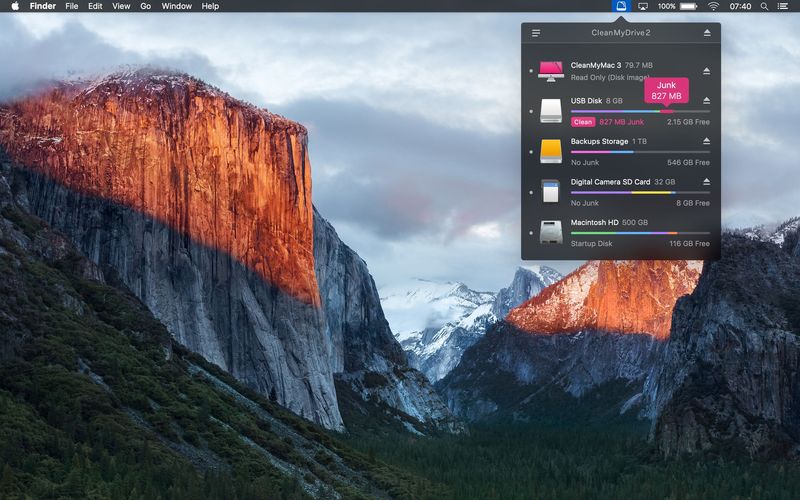Image resolution: width=800 pixels, height=500 pixels.
Task: Click the Digital Camera SD Card usage bar
Action: pos(640,192)
